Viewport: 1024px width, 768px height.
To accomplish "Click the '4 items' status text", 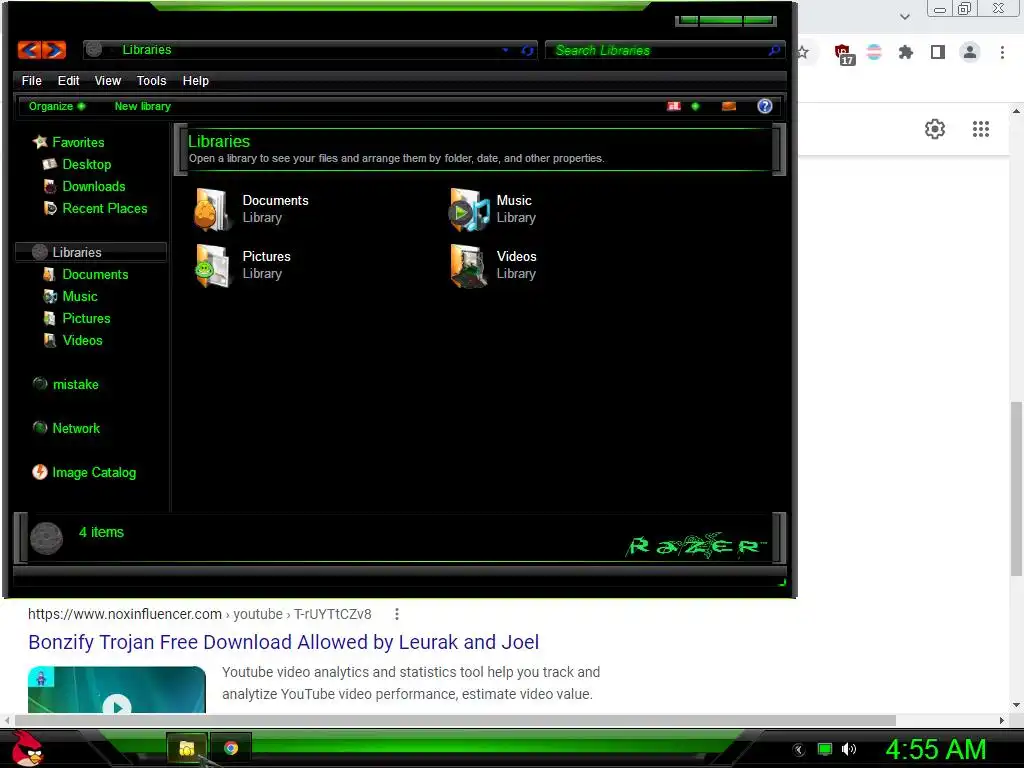I will (101, 532).
